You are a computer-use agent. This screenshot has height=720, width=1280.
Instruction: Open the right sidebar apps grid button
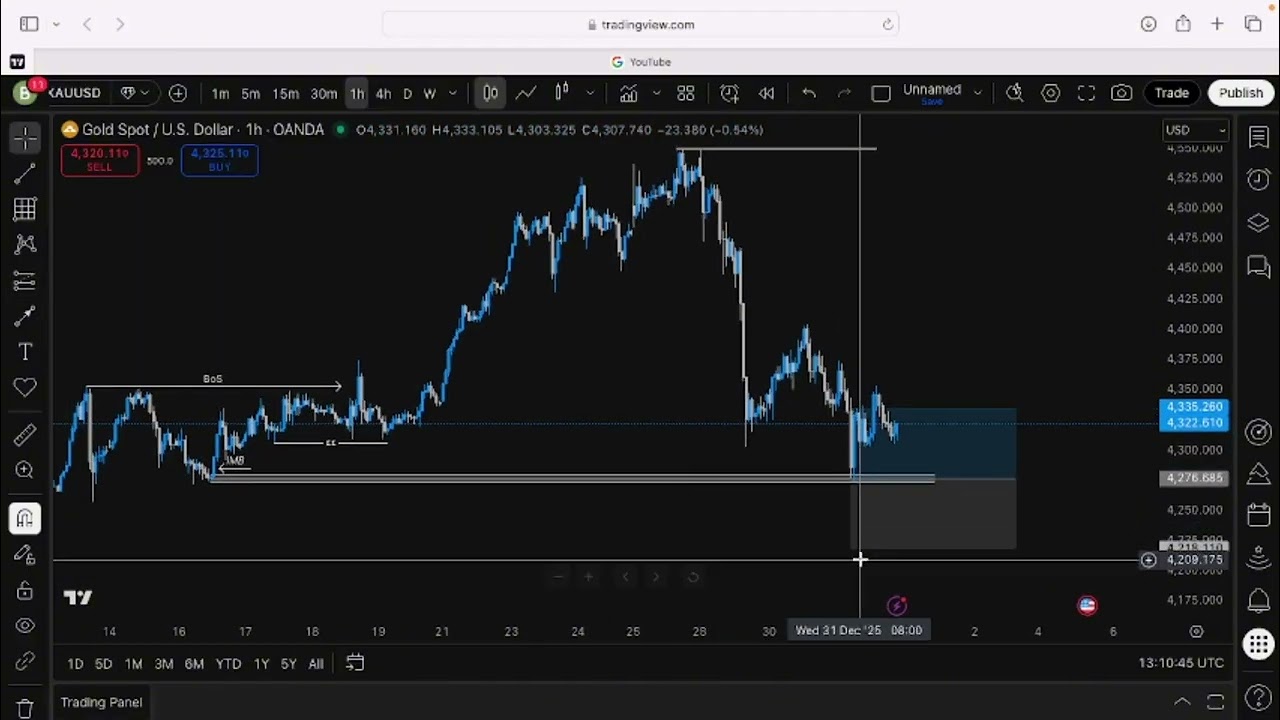tap(1259, 644)
